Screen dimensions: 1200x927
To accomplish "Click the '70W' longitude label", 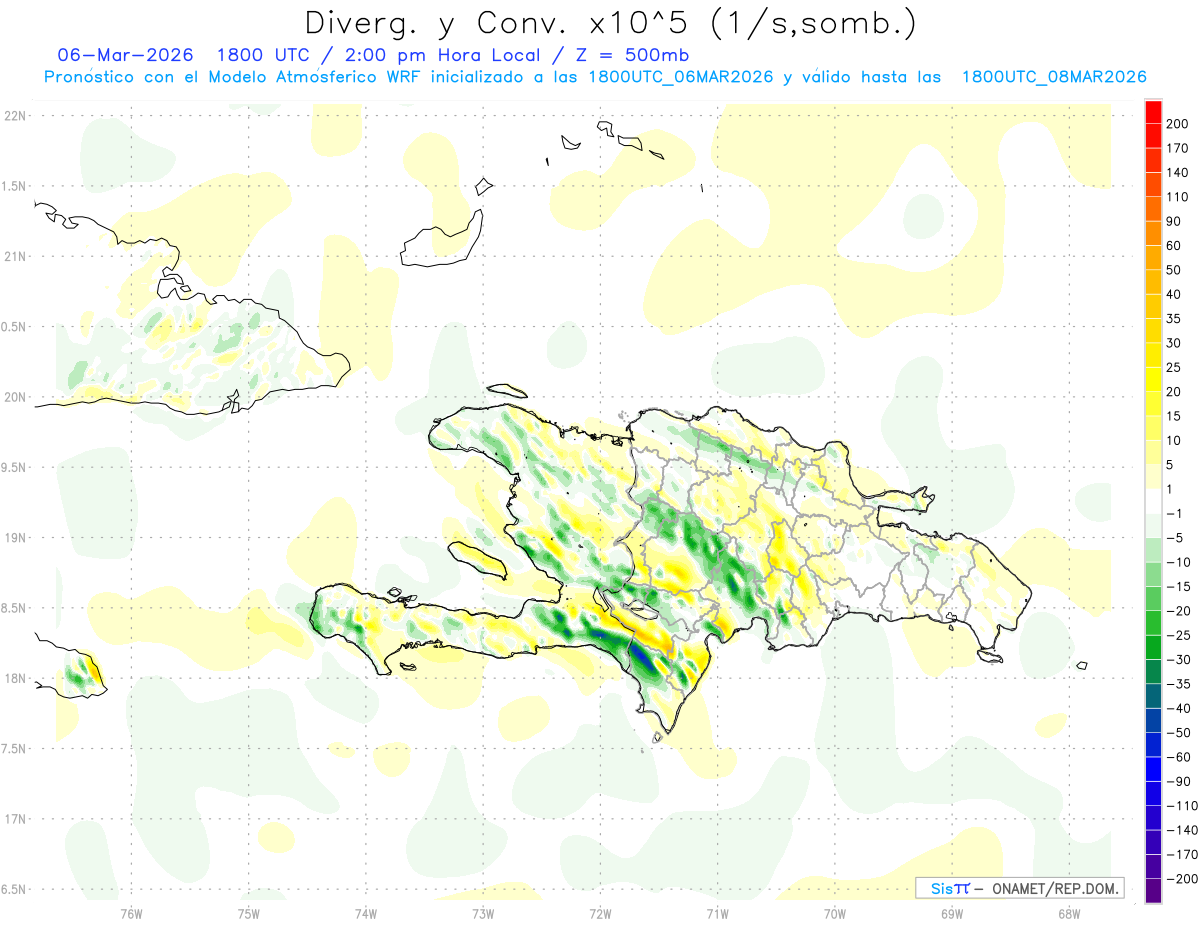I will pos(834,912).
